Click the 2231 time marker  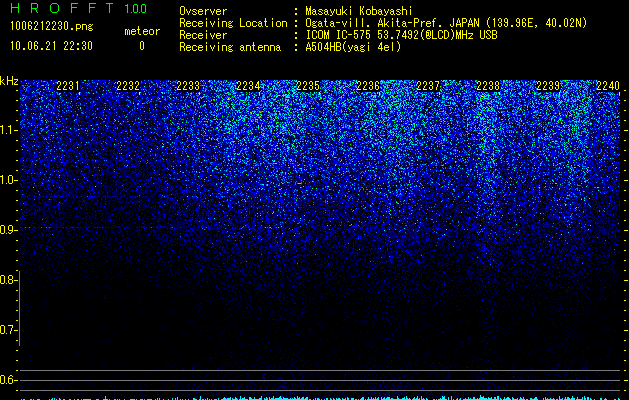pos(68,86)
